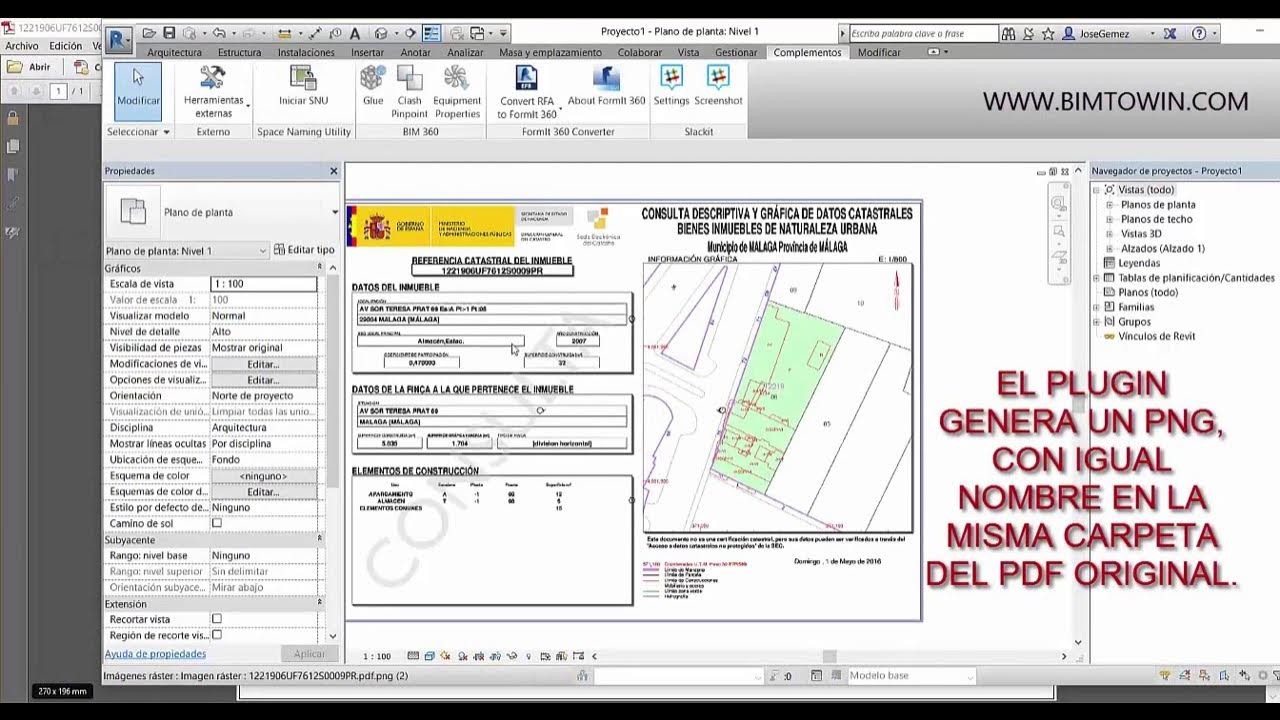Select the Text 'A' tool icon
Viewport: 1280px width, 720px height.
(354, 33)
